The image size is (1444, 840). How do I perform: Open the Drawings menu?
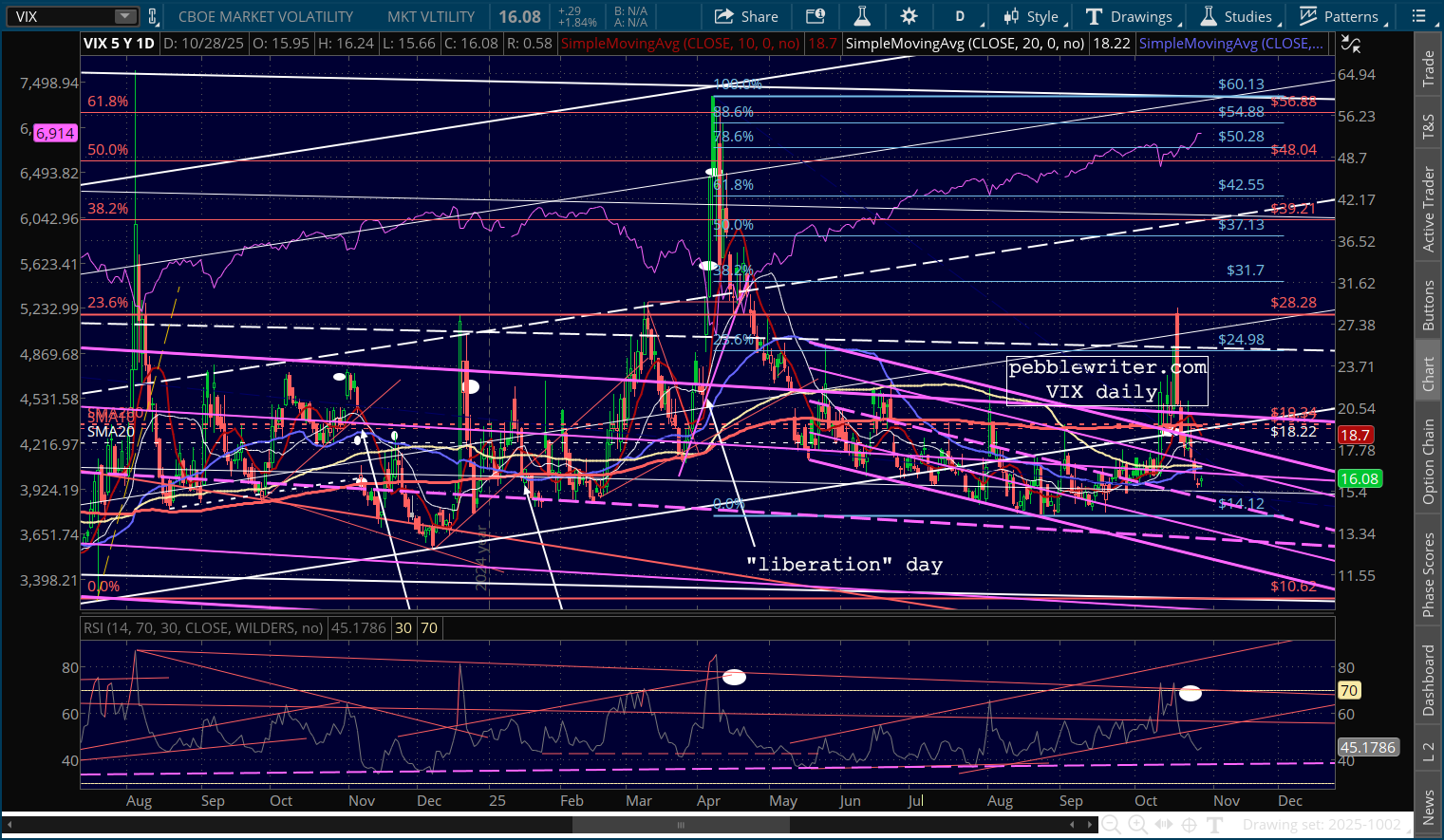[1131, 16]
